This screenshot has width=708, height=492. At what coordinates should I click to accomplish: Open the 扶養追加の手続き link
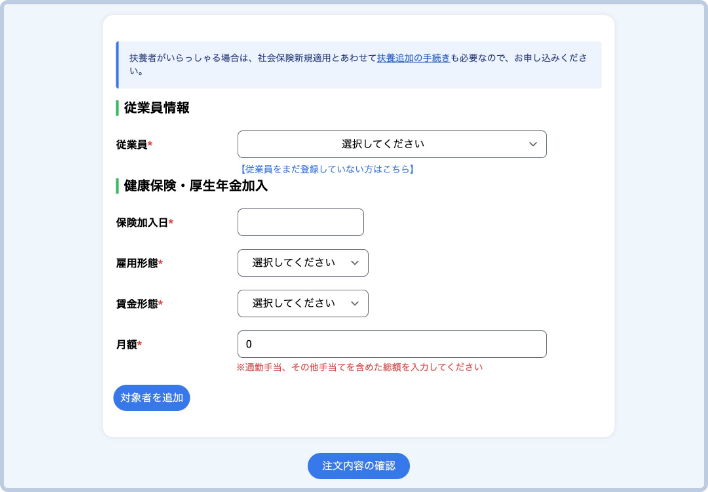(413, 59)
